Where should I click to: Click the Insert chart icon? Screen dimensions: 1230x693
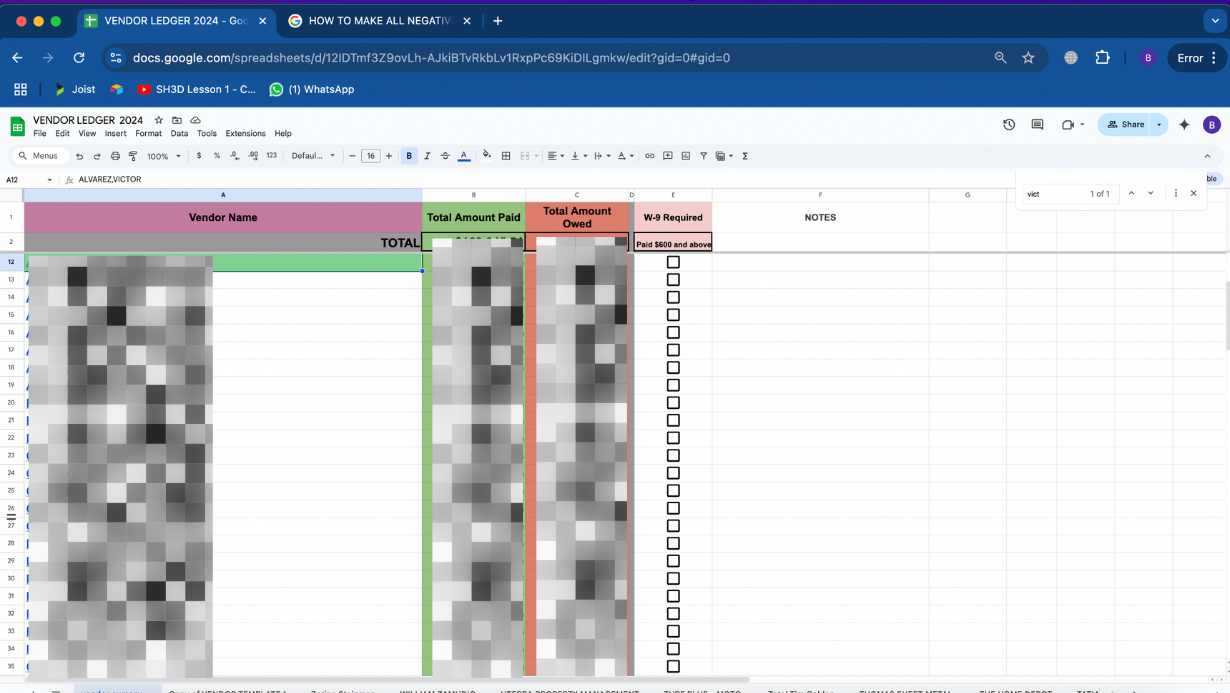tap(685, 156)
